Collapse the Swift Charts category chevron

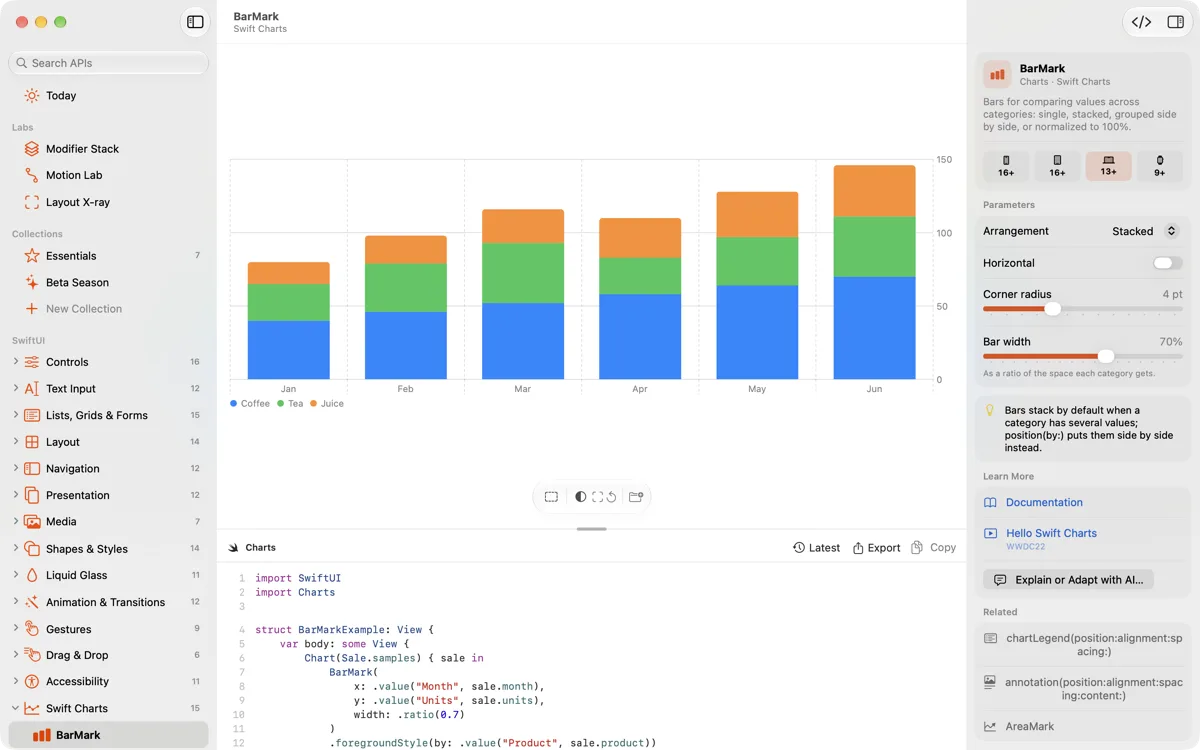(15, 709)
